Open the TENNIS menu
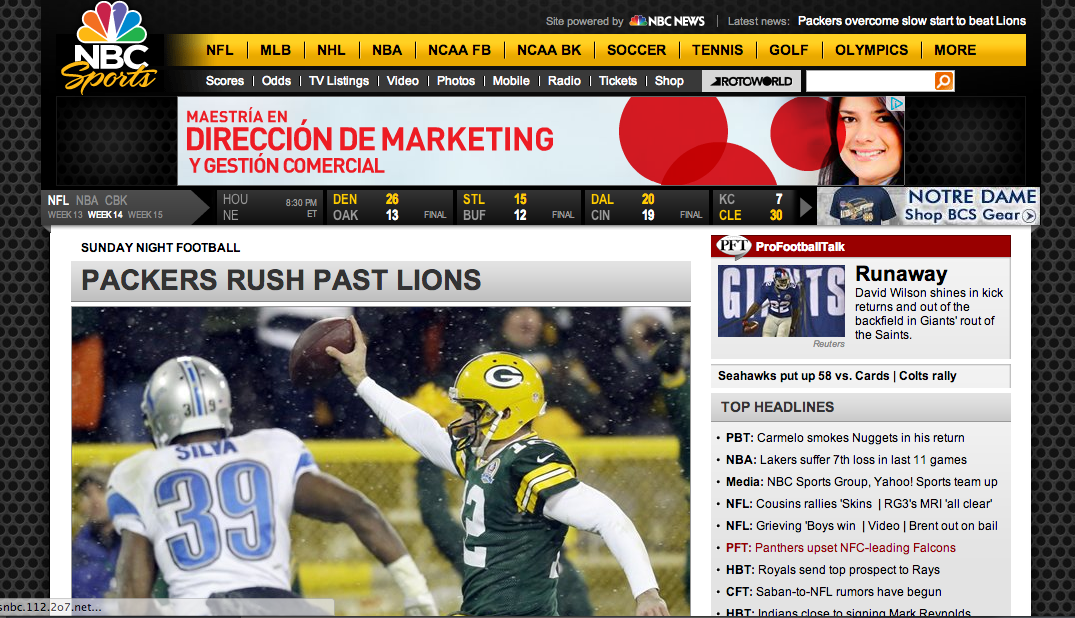The image size is (1075, 618). coord(717,50)
